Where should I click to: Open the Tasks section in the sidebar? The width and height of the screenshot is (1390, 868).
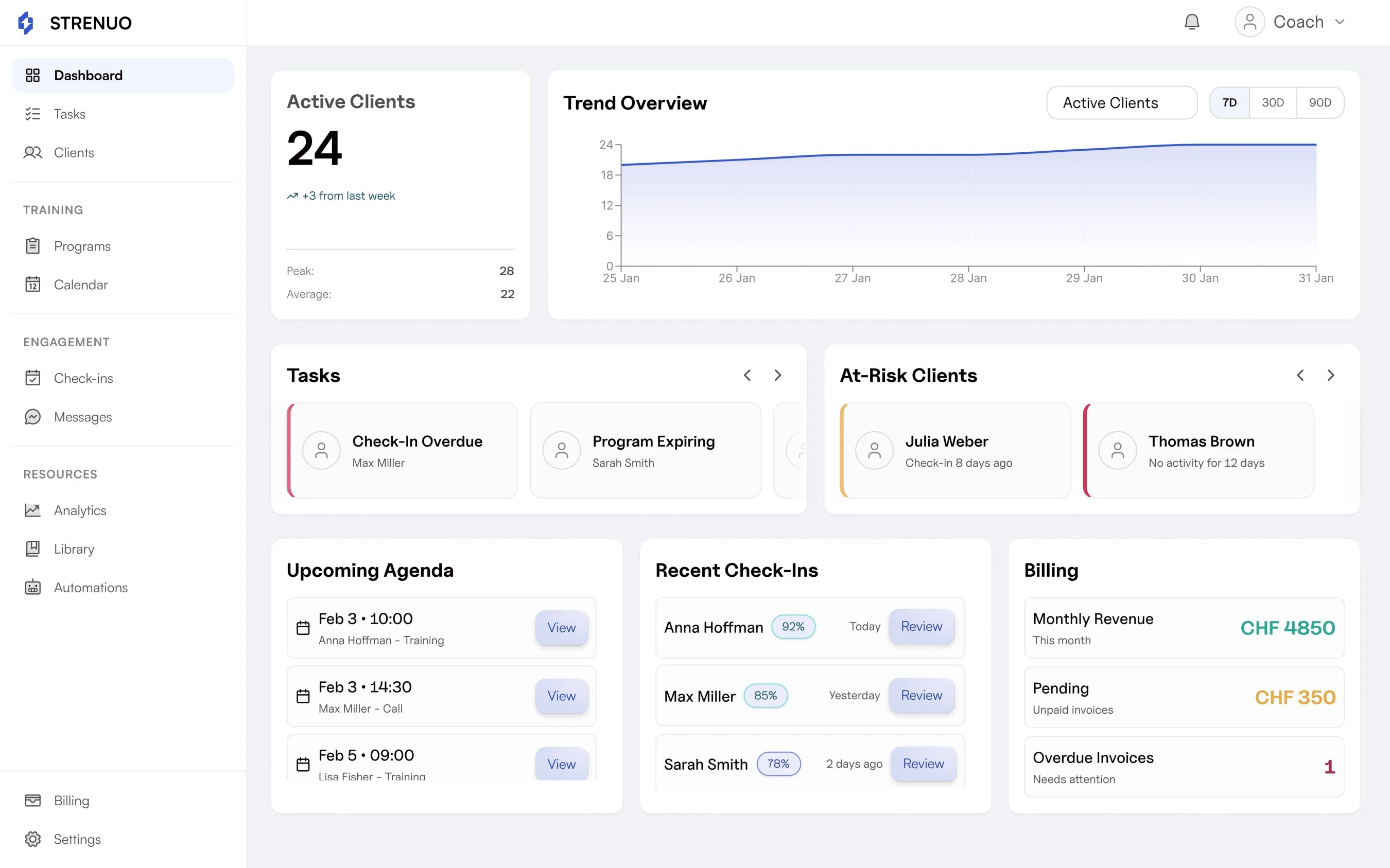[69, 114]
